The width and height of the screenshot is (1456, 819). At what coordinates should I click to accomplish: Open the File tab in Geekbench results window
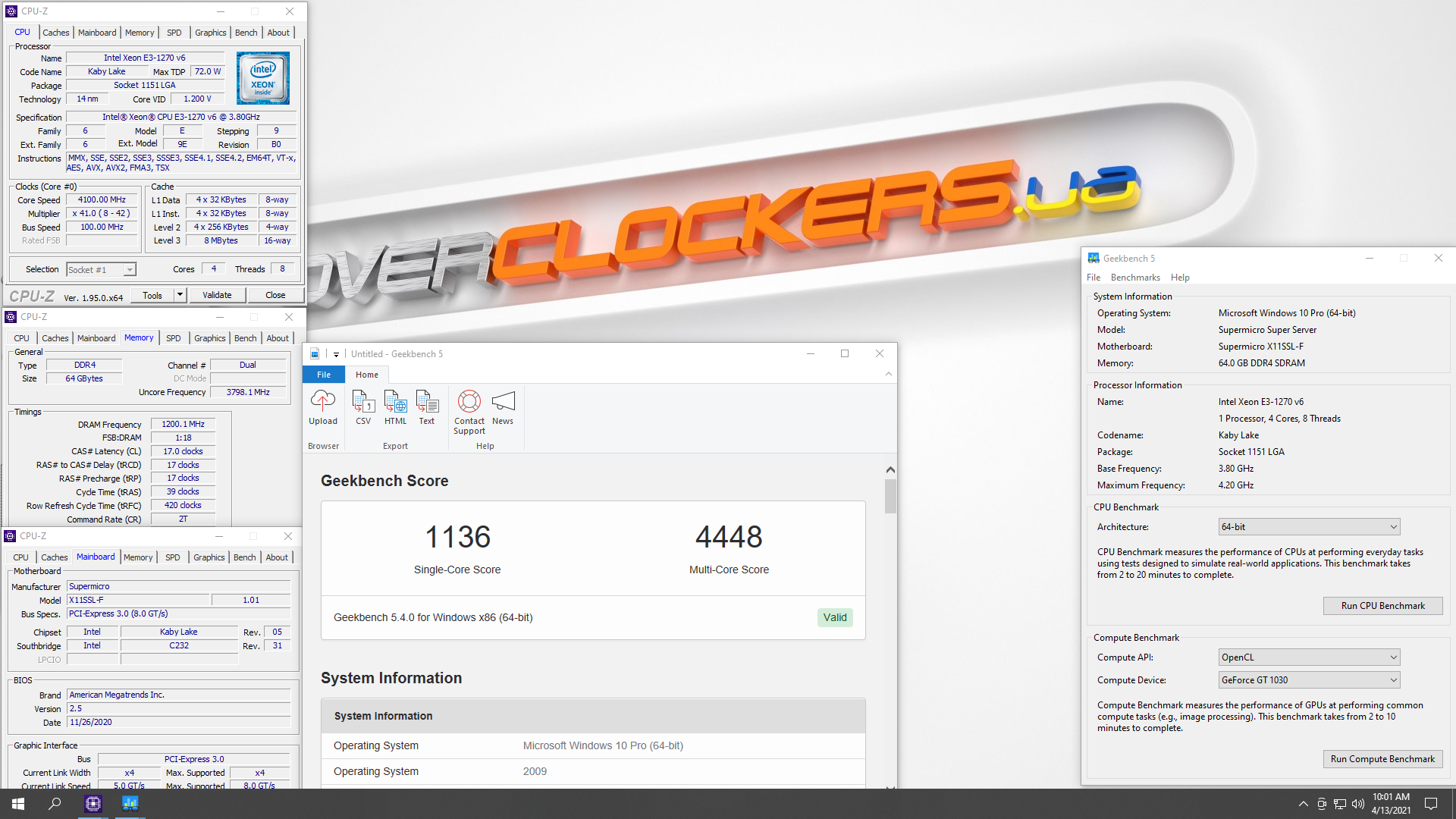(324, 375)
